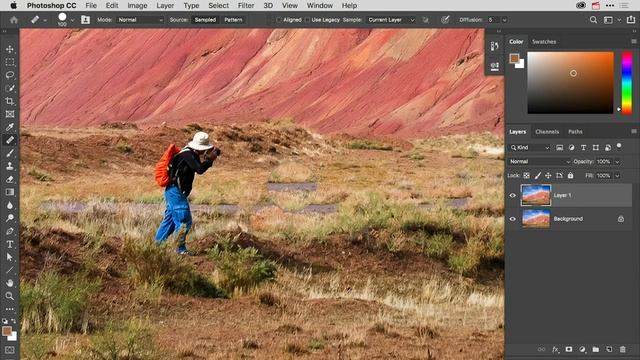Hide the Background layer eye
This screenshot has width=640, height=360.
pyautogui.click(x=513, y=219)
